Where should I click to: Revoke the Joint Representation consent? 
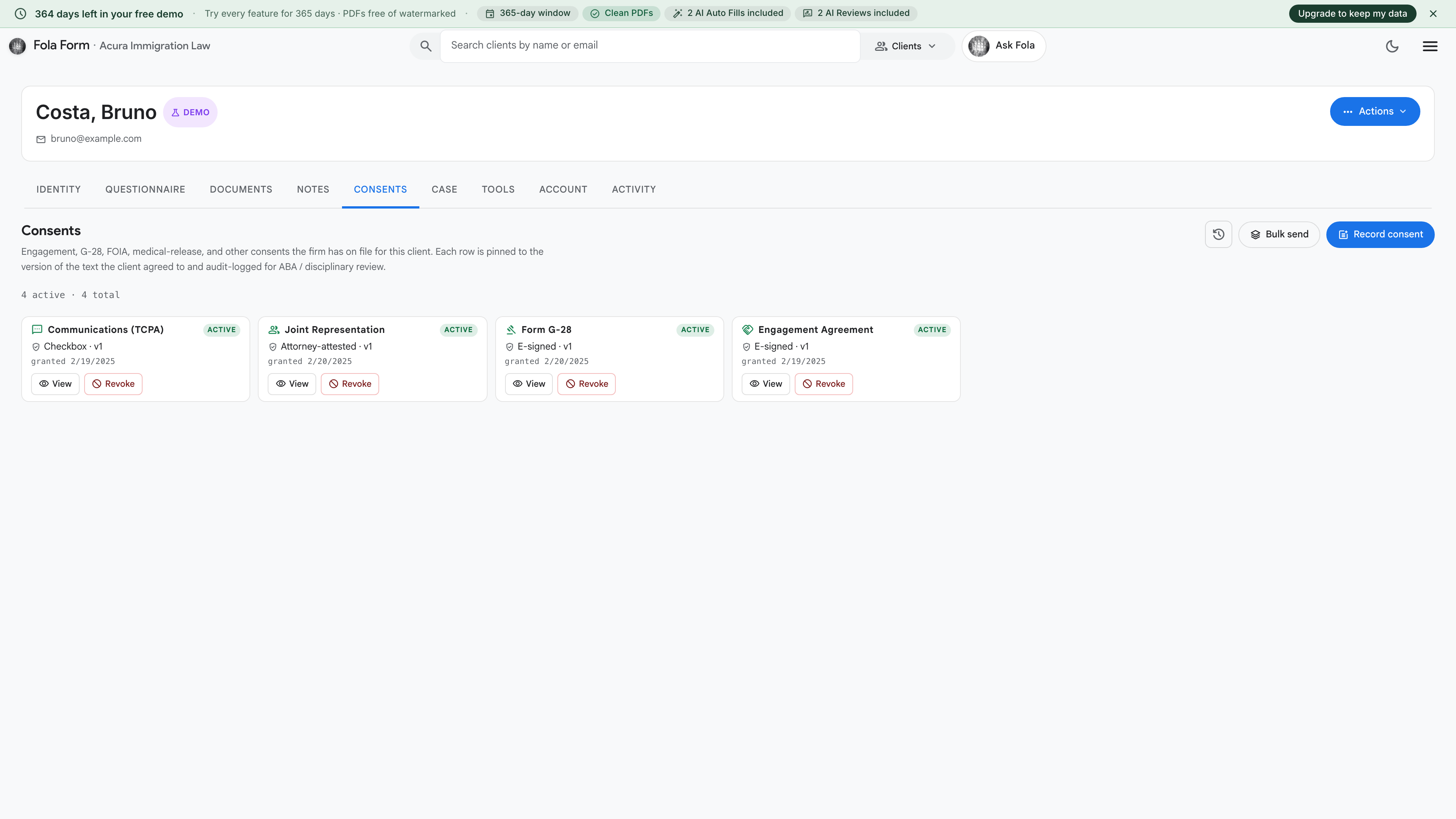point(350,384)
